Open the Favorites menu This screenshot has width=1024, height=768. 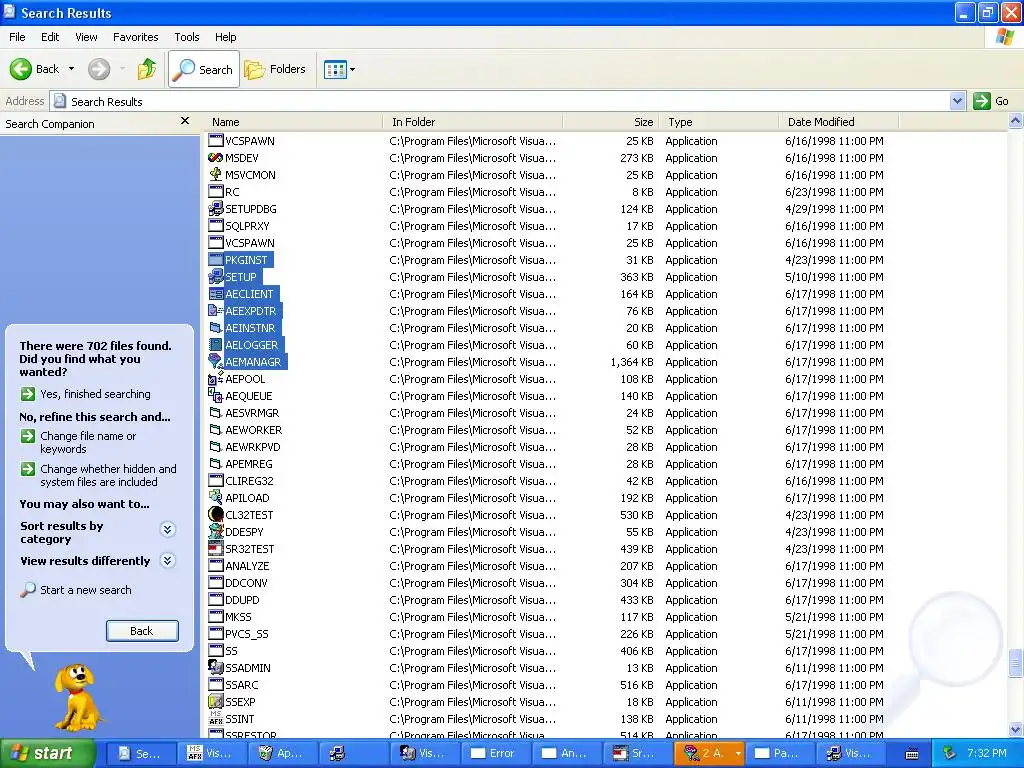[x=135, y=37]
